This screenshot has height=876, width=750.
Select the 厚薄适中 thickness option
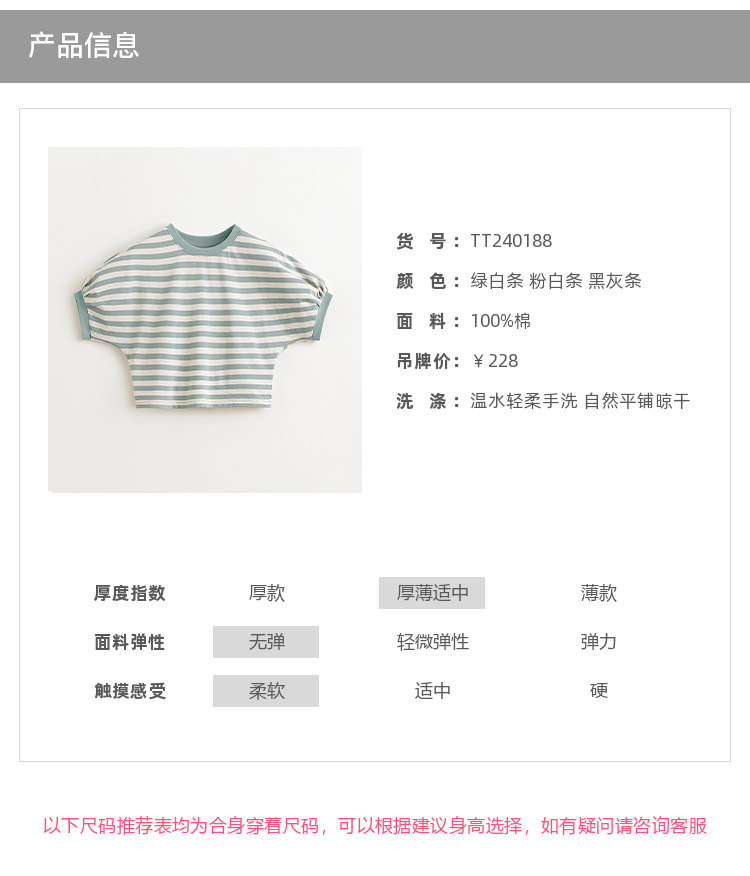[432, 593]
